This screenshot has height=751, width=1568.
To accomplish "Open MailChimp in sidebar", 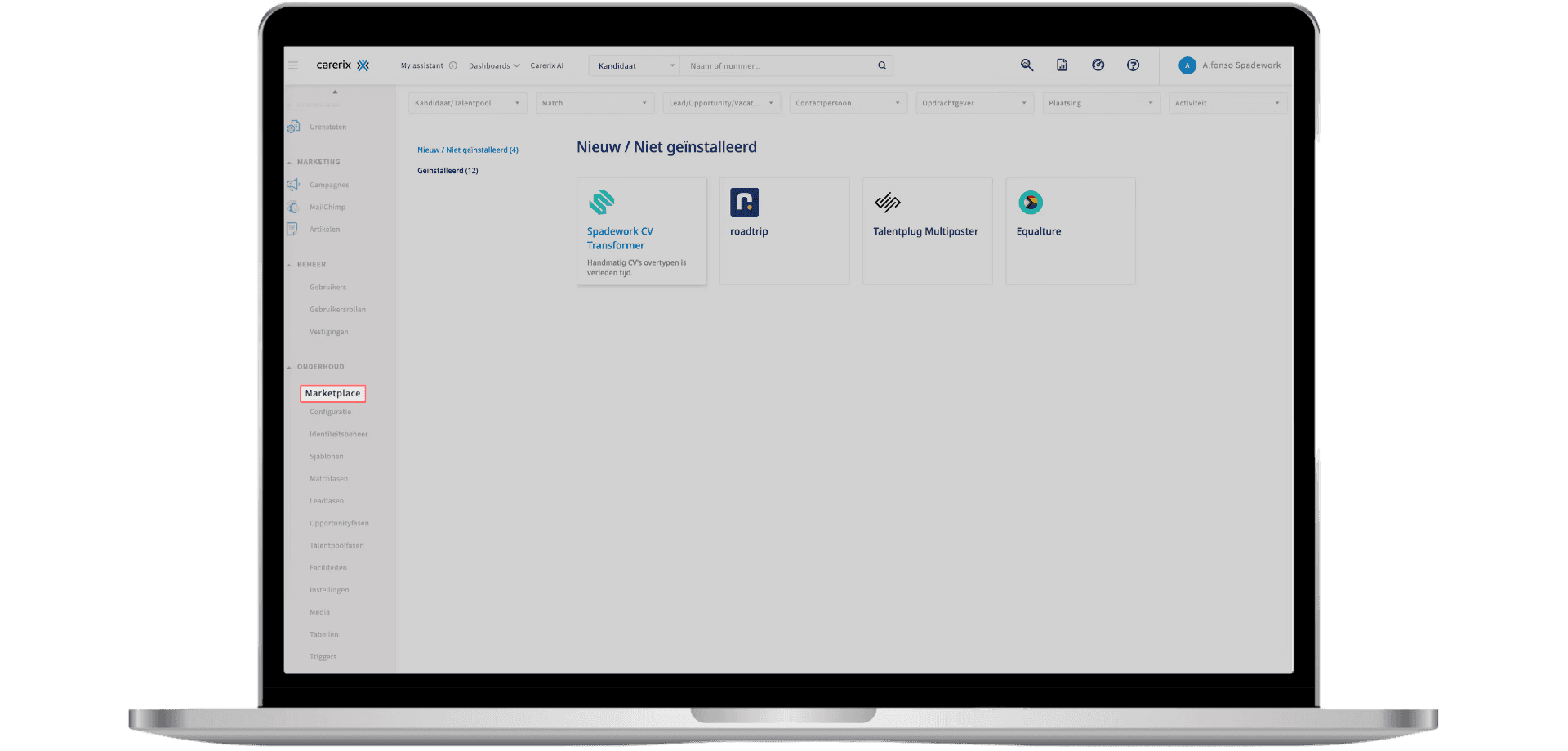I will click(327, 208).
